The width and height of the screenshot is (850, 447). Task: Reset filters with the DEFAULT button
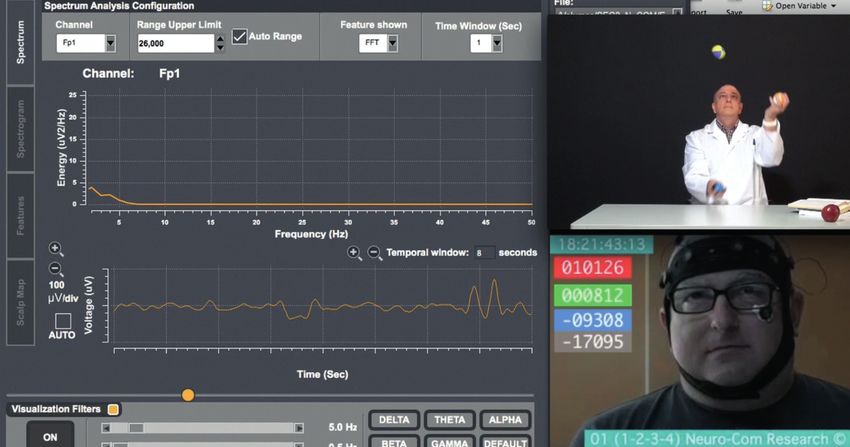[x=505, y=442]
